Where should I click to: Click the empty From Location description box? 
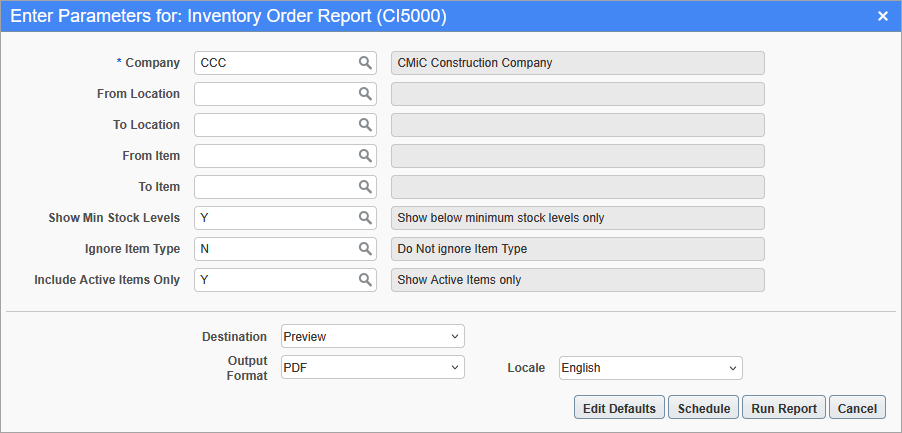pyautogui.click(x=578, y=94)
